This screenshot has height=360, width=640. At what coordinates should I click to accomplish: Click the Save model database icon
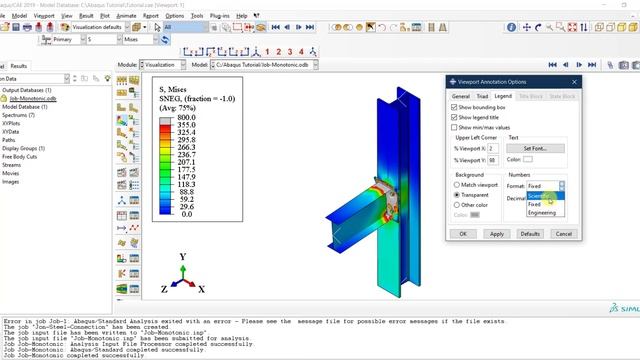[16, 27]
